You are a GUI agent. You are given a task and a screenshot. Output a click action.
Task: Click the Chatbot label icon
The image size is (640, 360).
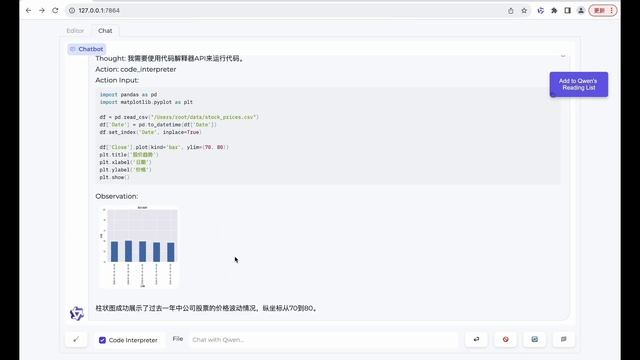click(x=73, y=49)
